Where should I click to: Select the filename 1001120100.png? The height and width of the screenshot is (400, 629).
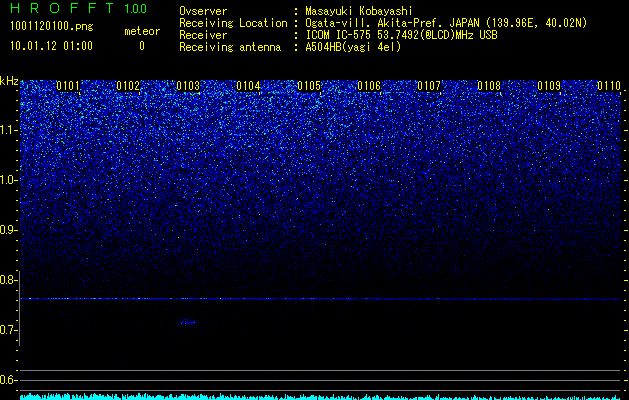tap(52, 27)
